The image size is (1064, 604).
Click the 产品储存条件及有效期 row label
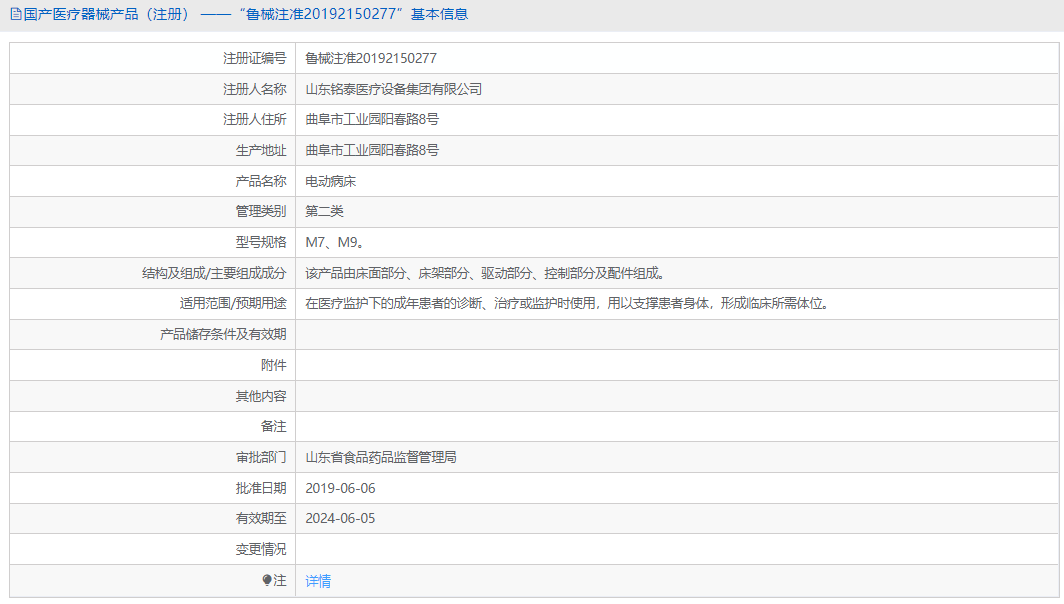223,334
